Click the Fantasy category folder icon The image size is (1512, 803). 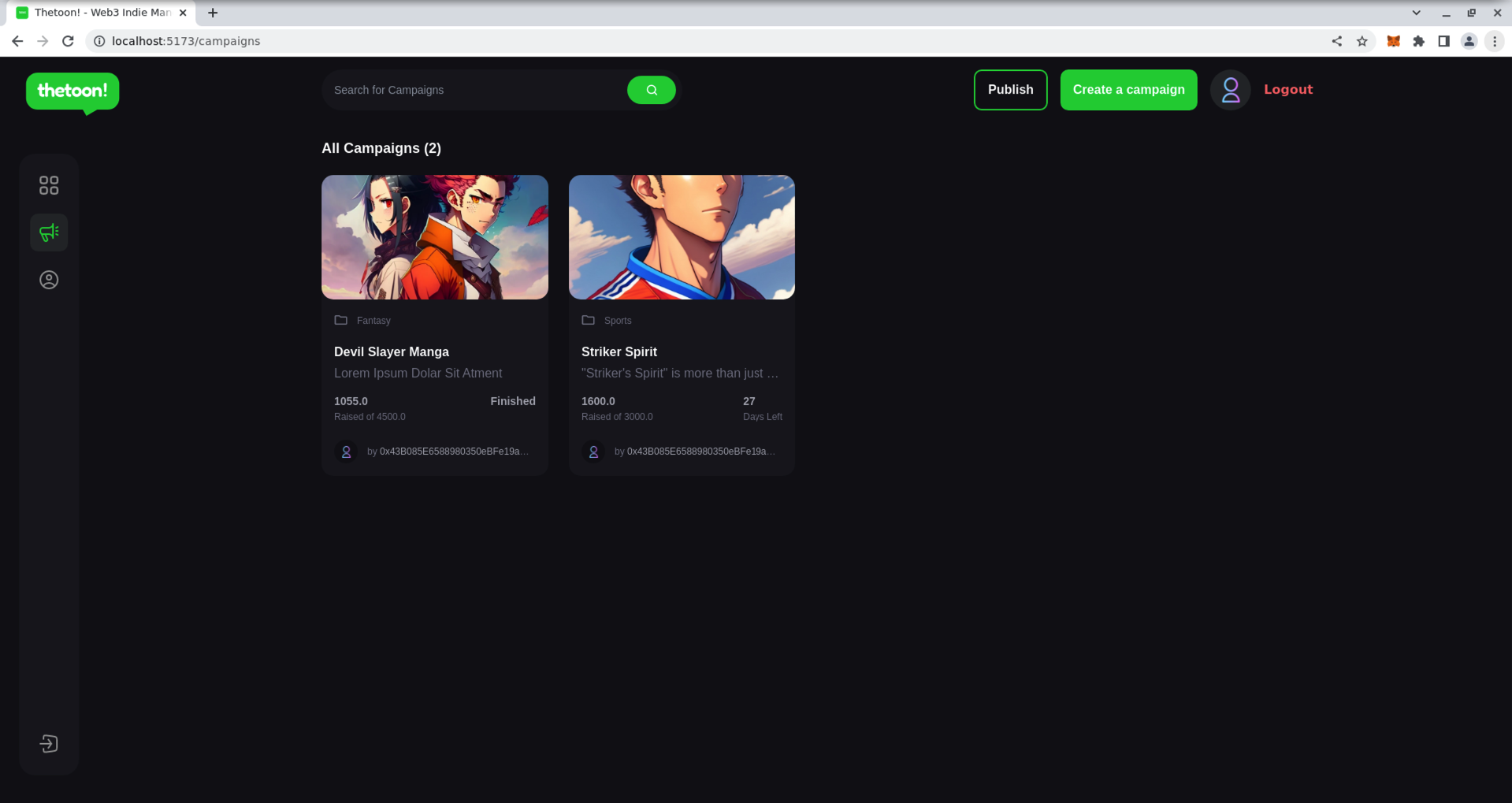[340, 320]
